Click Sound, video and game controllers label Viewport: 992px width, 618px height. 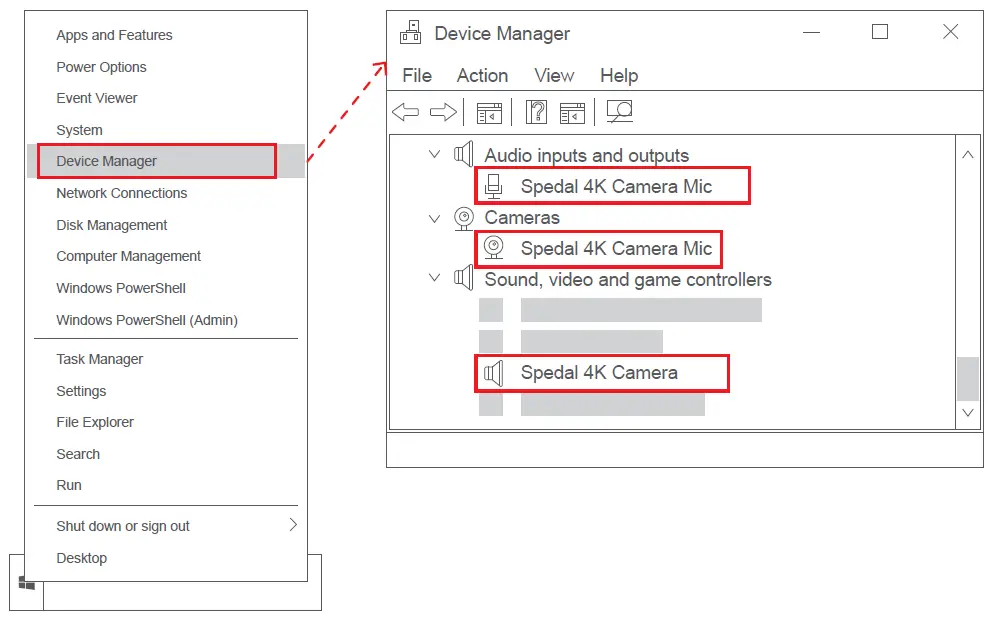[628, 280]
